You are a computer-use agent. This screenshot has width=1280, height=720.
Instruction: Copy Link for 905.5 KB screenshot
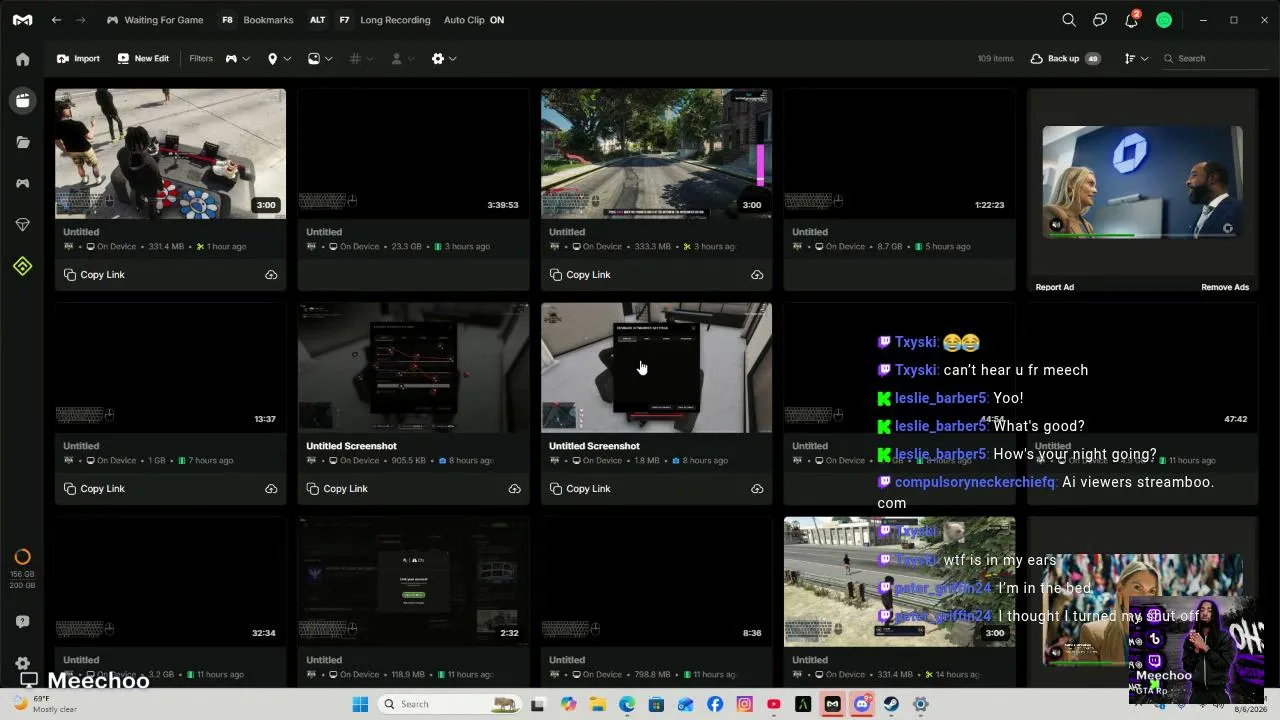tap(337, 489)
